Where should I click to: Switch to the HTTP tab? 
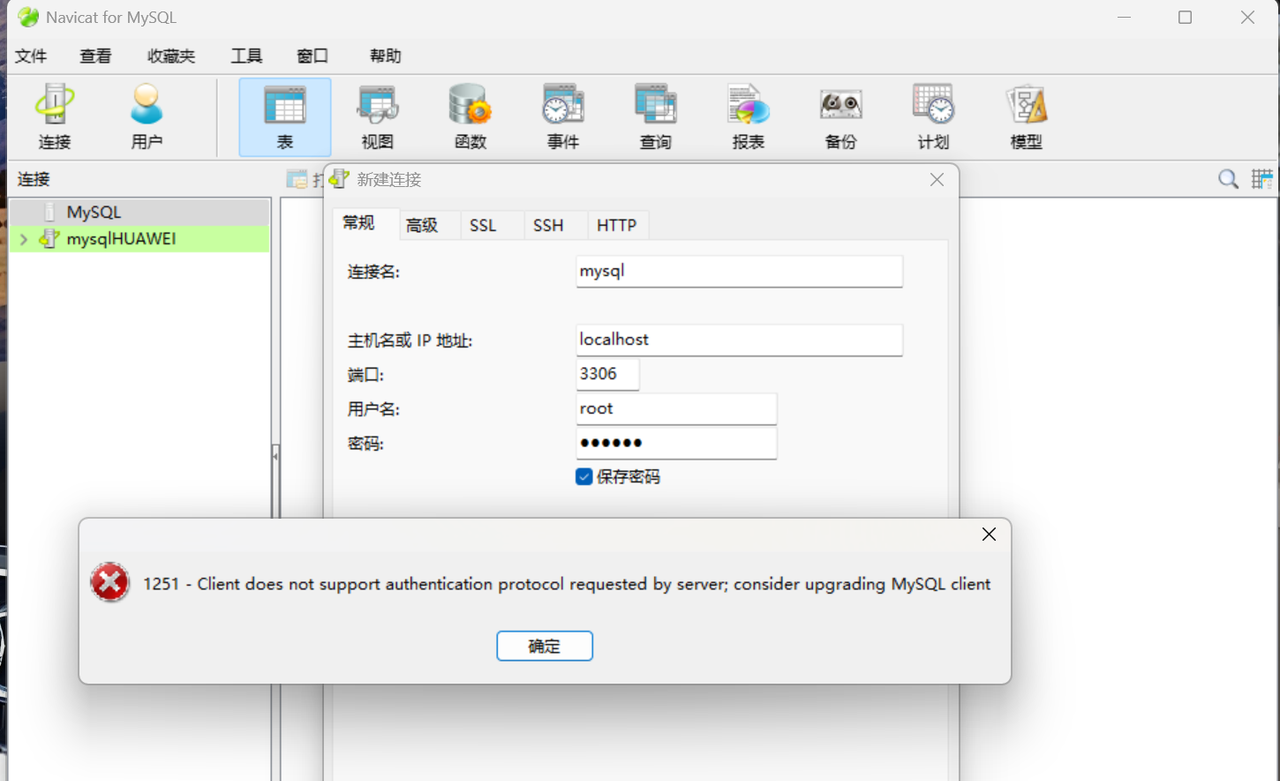pyautogui.click(x=617, y=226)
